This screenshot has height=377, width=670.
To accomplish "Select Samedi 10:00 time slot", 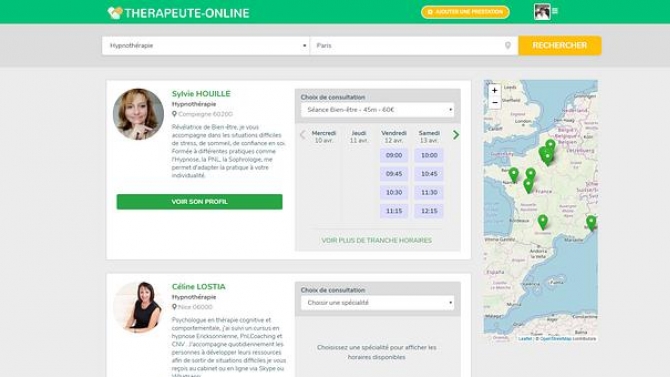I will 429,156.
